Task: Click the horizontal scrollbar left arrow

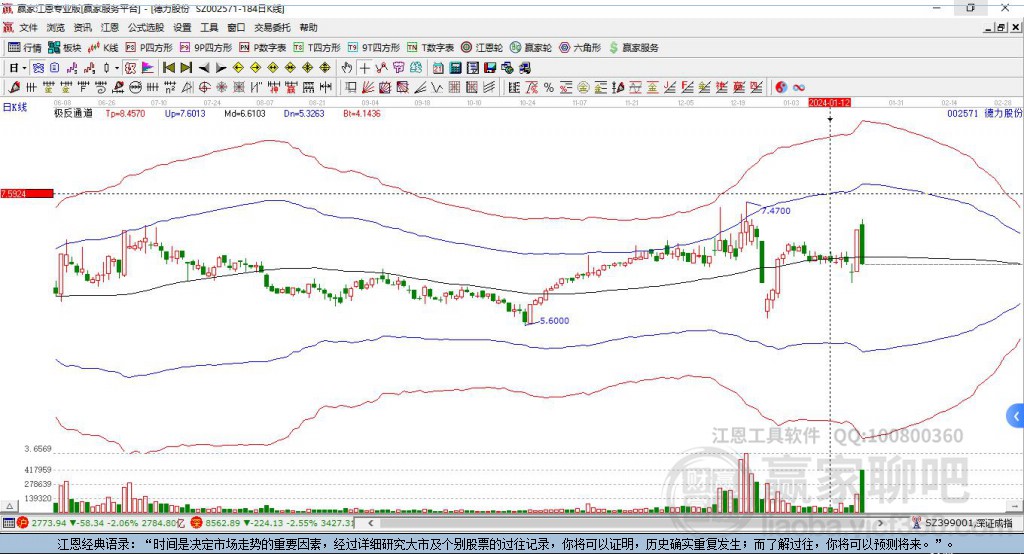Action: pyautogui.click(x=370, y=523)
